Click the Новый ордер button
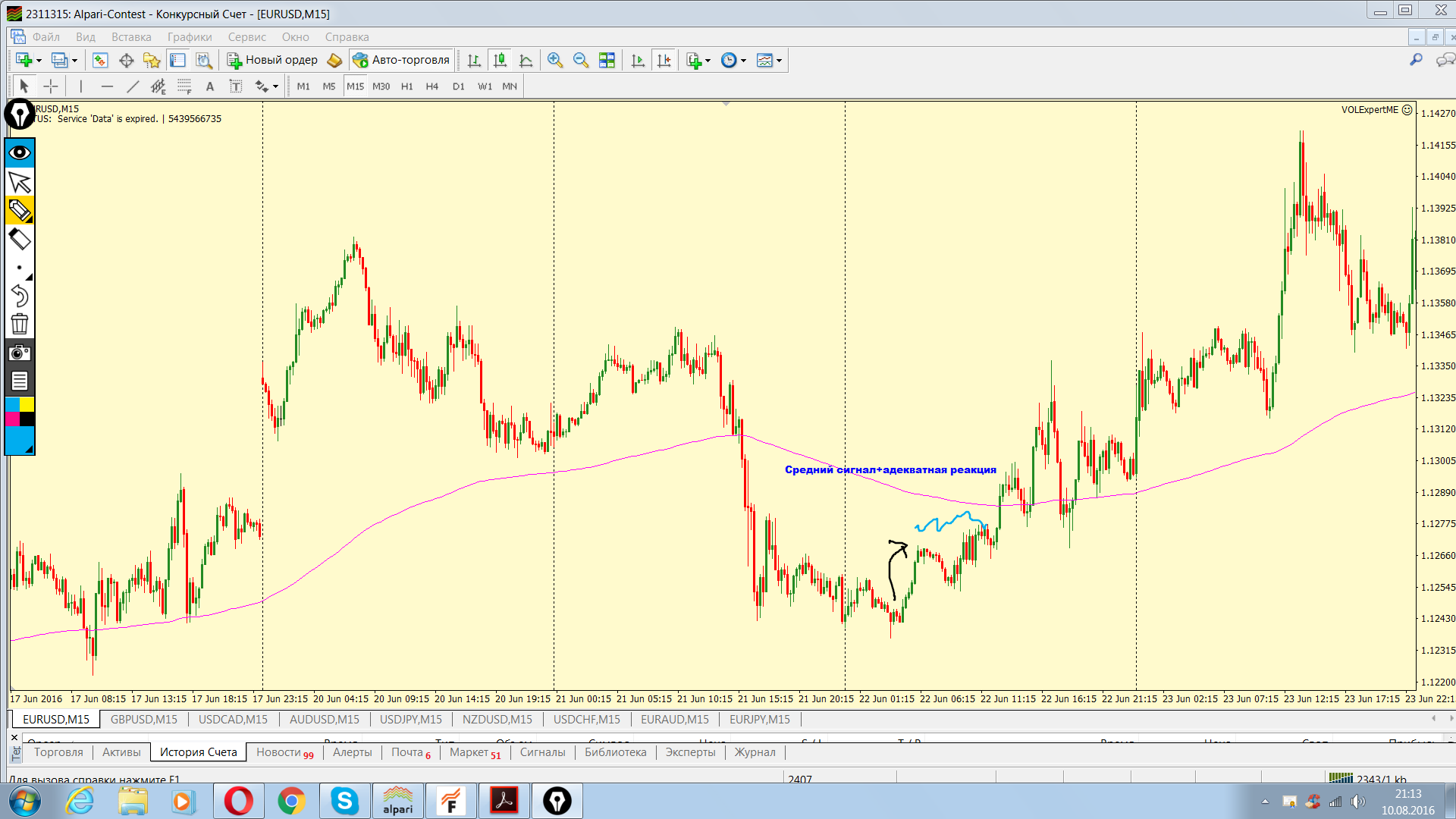Screen dimensions: 1456x819 pyautogui.click(x=273, y=60)
